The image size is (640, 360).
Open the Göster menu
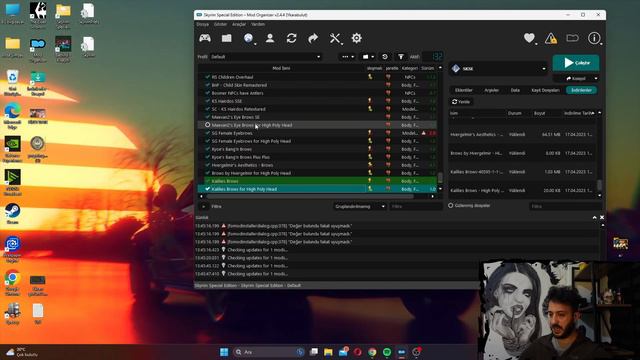click(x=220, y=24)
